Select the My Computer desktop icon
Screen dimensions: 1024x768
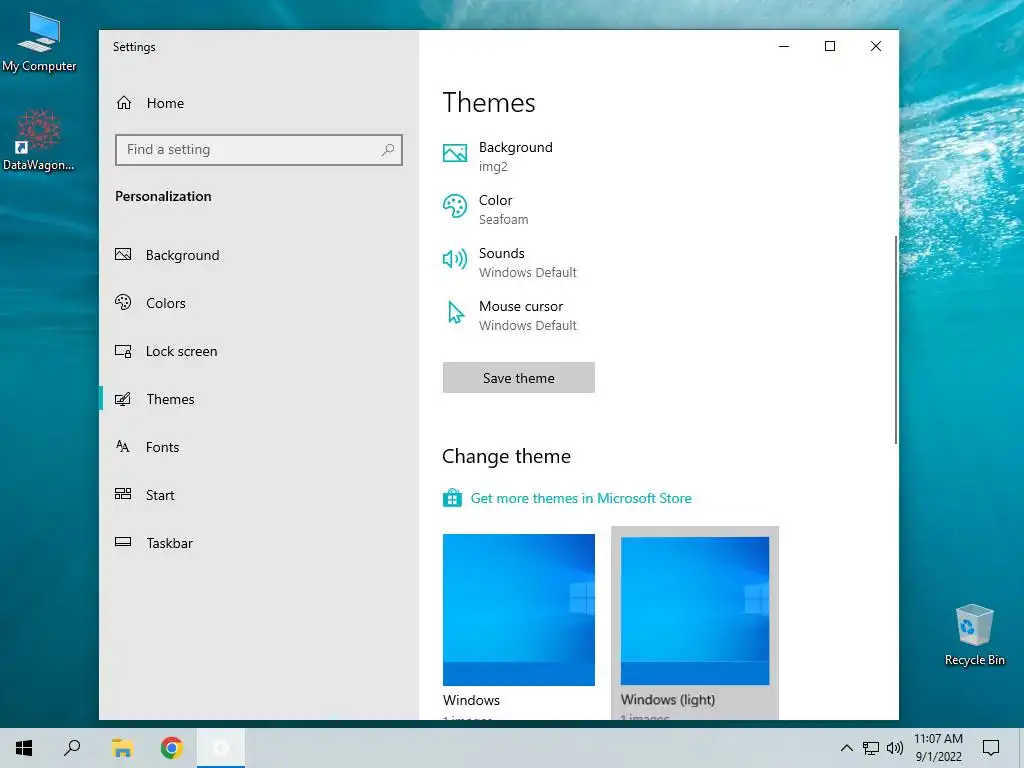[x=39, y=42]
